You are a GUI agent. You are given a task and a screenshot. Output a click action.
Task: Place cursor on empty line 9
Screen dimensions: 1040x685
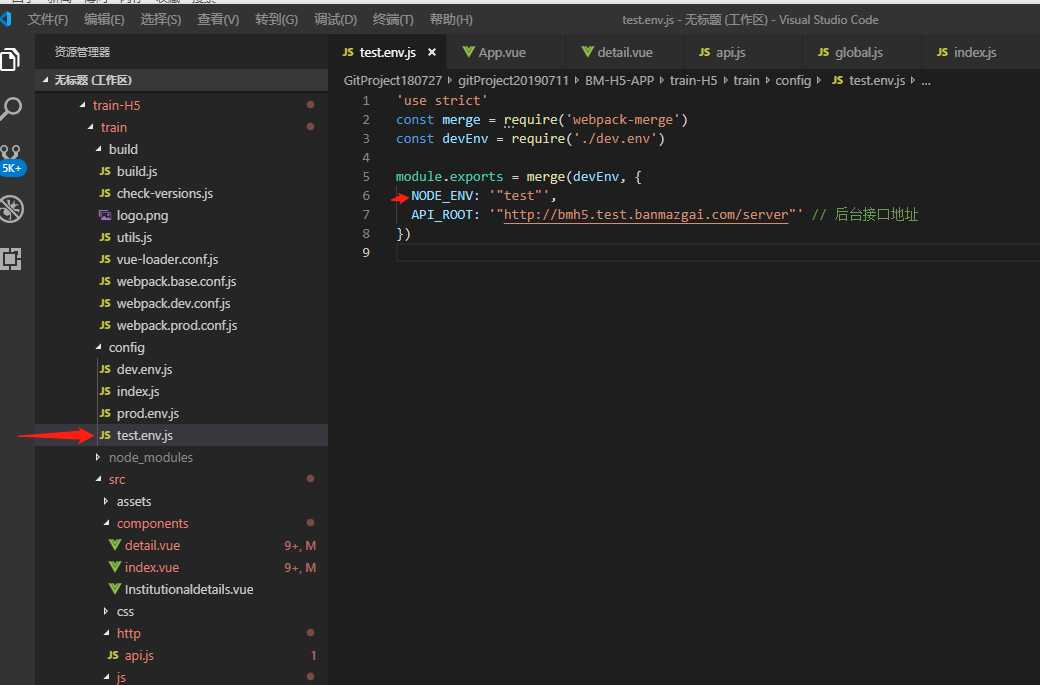[717, 252]
